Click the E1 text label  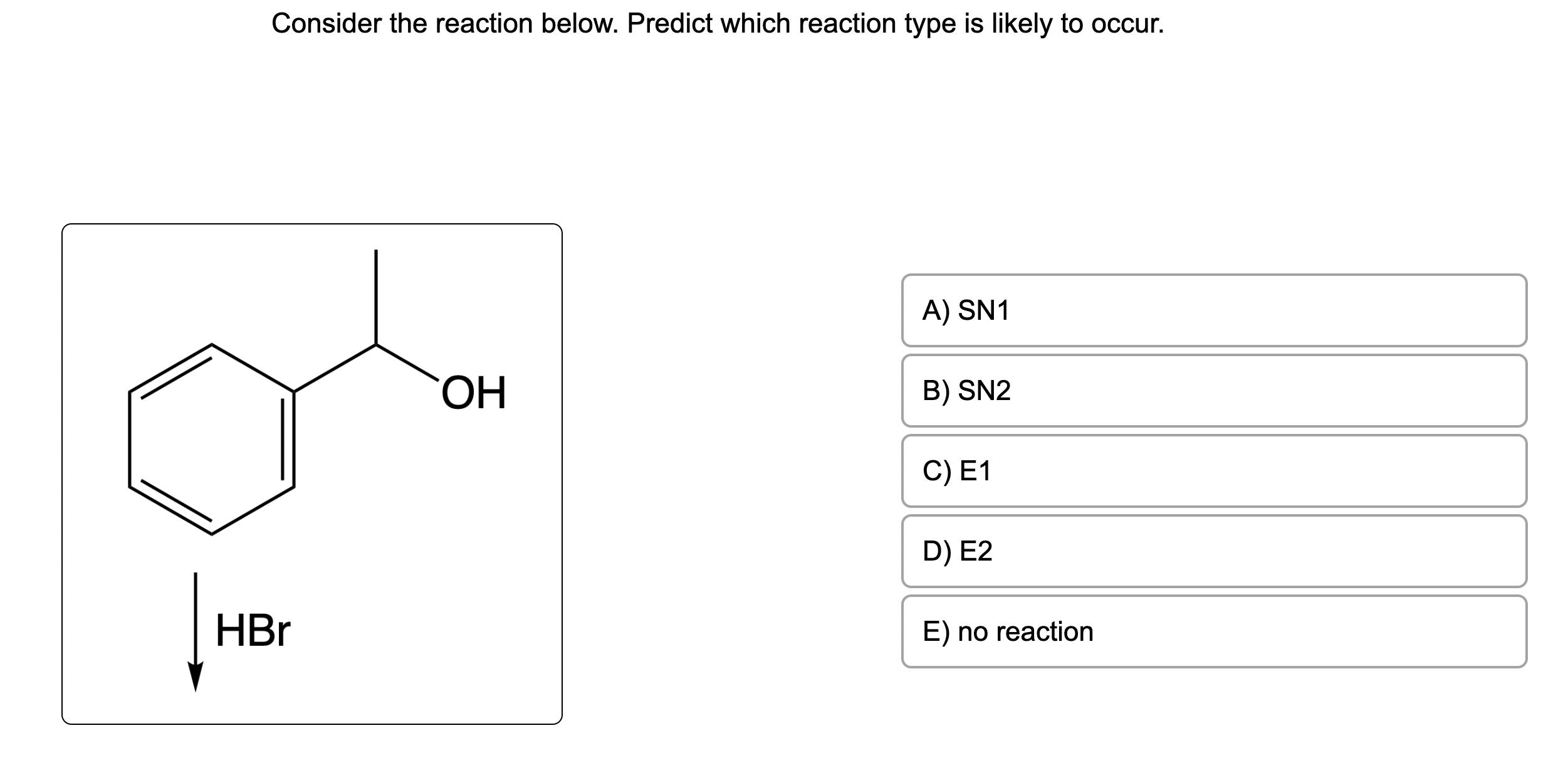coord(975,471)
